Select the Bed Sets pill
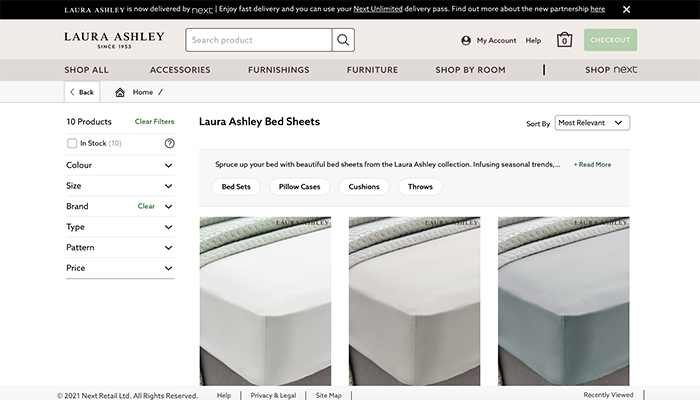The width and height of the screenshot is (700, 400). click(236, 187)
